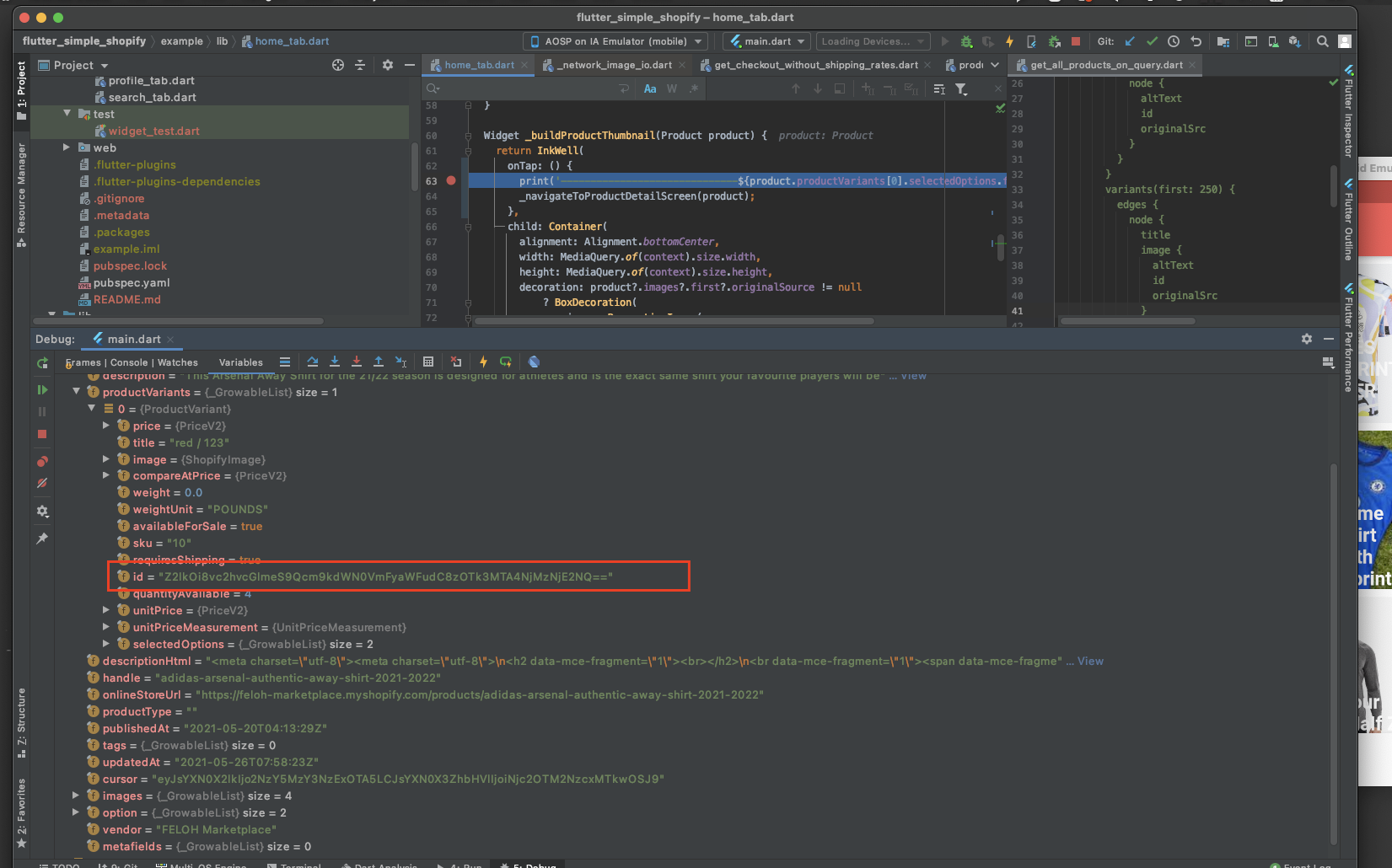Trigger Flutter hot reload lightning icon
The image size is (1392, 868).
[x=1009, y=40]
